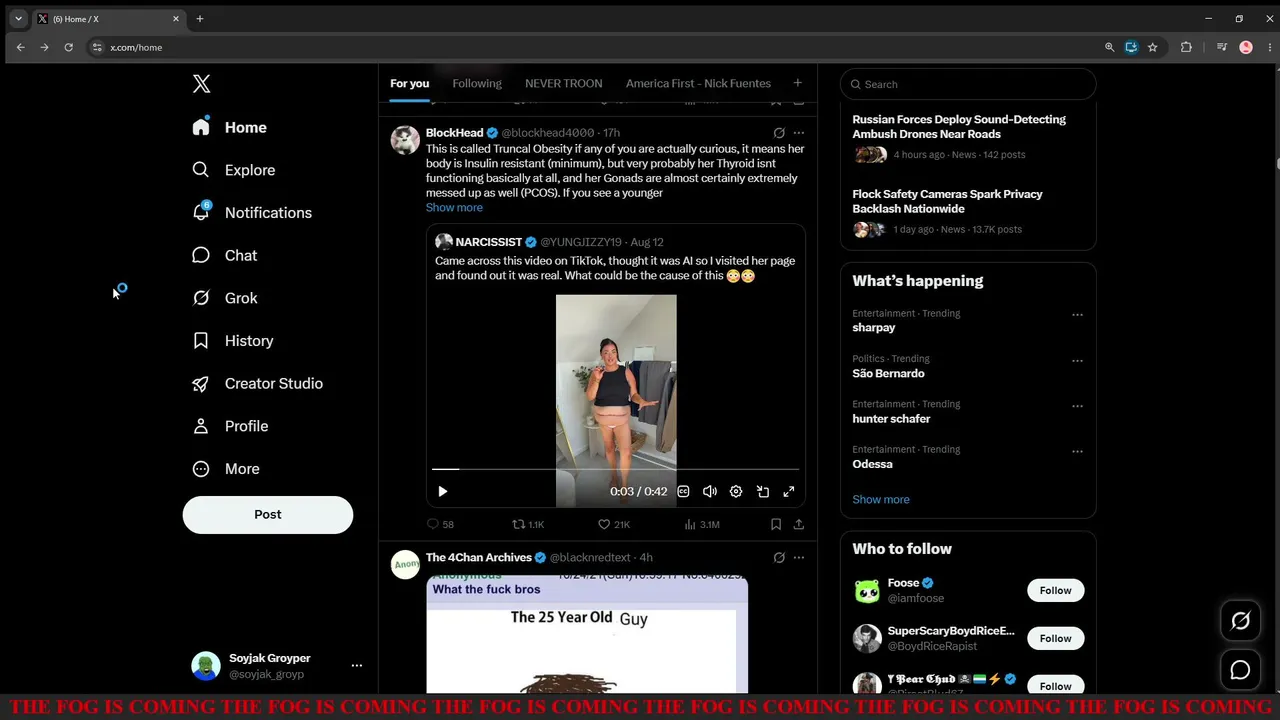Toggle captions on the video
Viewport: 1280px width, 720px height.
pyautogui.click(x=683, y=491)
